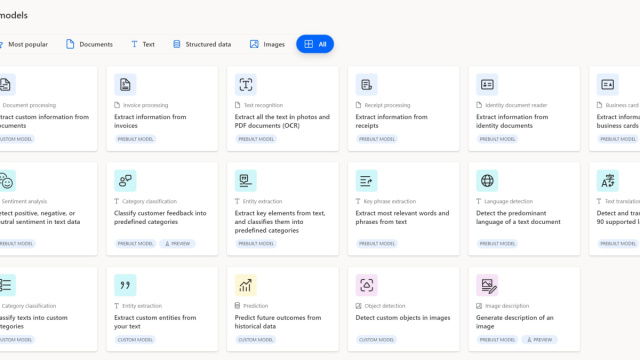Click the Identity document reader label
Screen dimensions: 640x360
coord(516,105)
